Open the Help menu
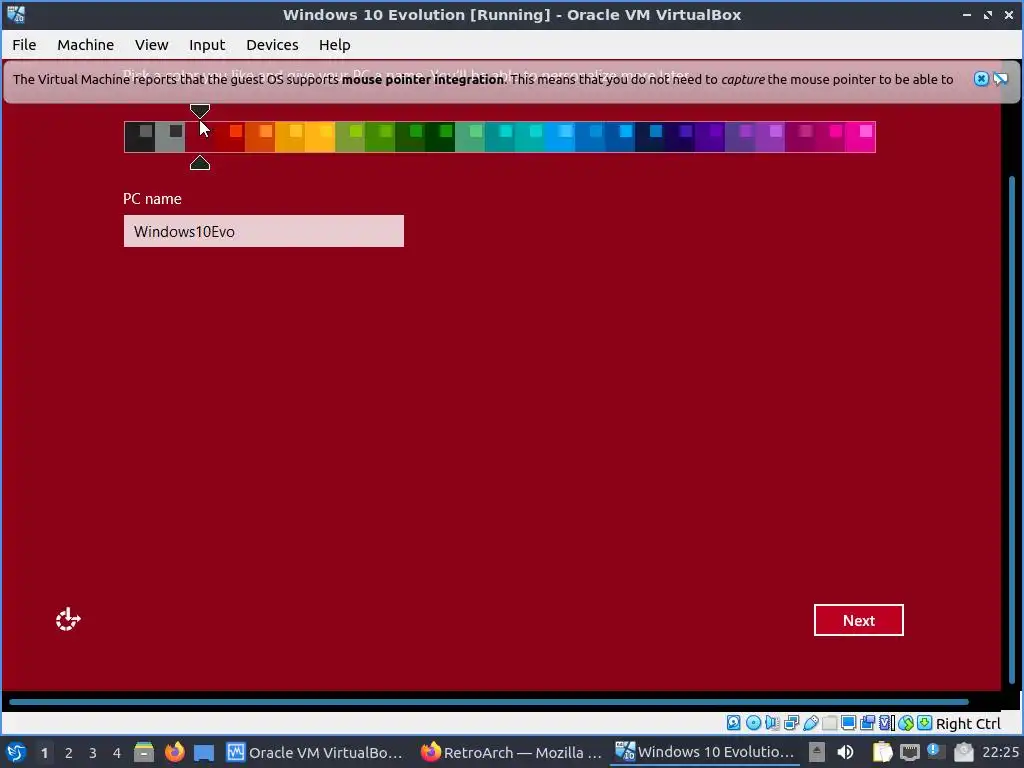This screenshot has width=1024, height=768. click(334, 44)
